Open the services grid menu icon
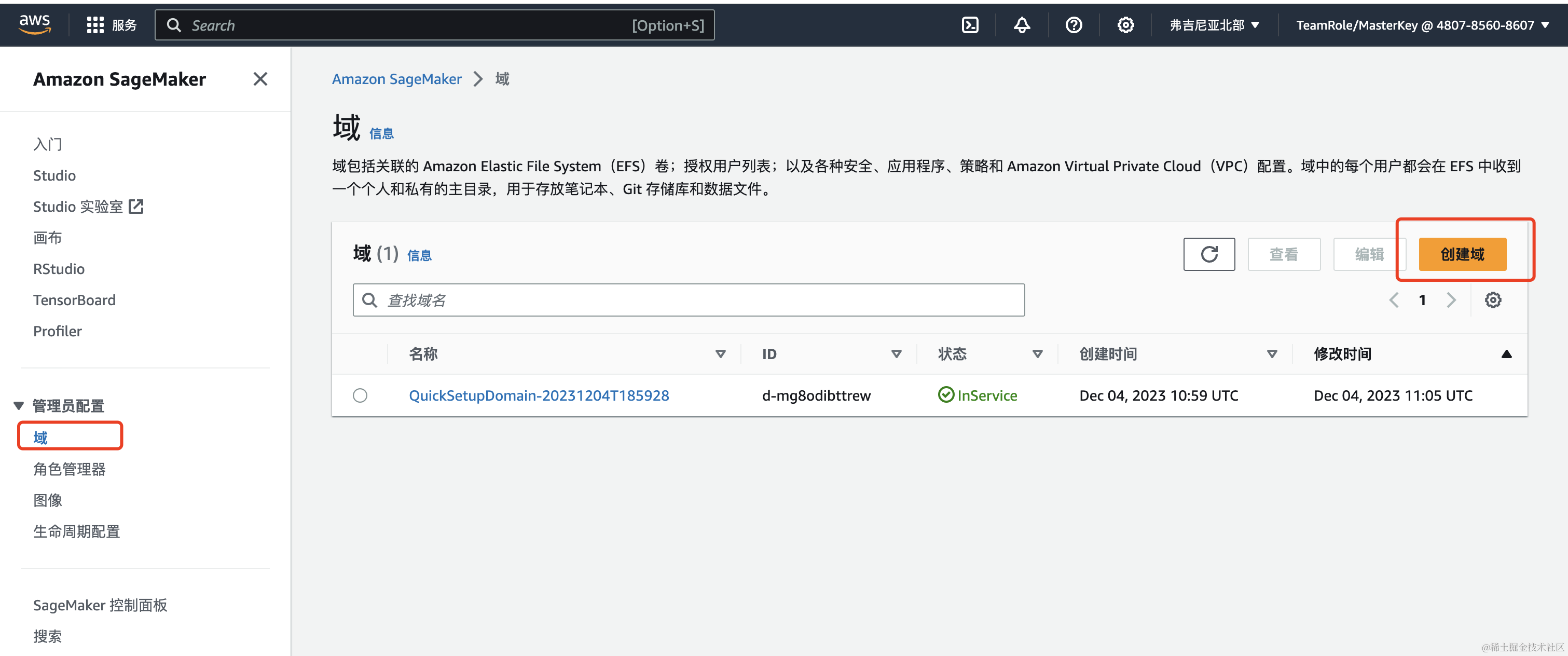This screenshot has height=656, width=1568. [x=95, y=25]
